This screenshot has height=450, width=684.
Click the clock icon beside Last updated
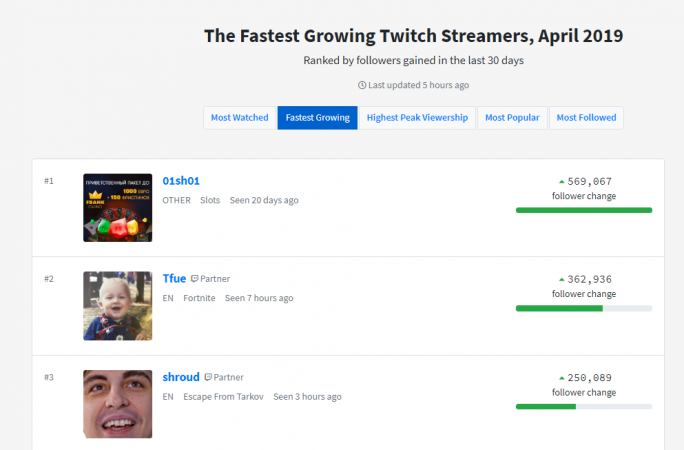[x=362, y=85]
